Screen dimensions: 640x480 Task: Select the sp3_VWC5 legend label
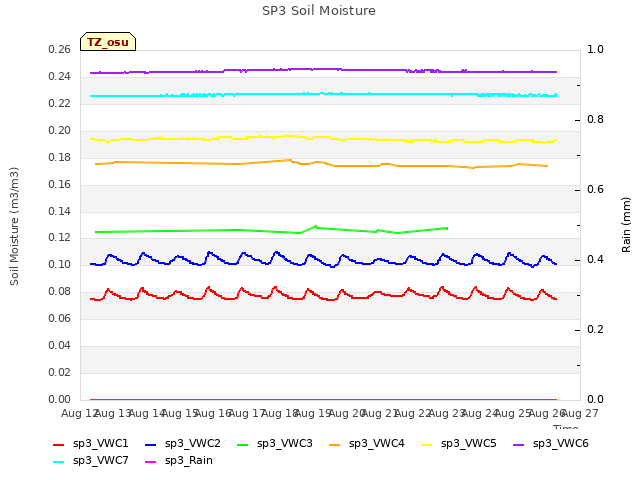point(469,444)
